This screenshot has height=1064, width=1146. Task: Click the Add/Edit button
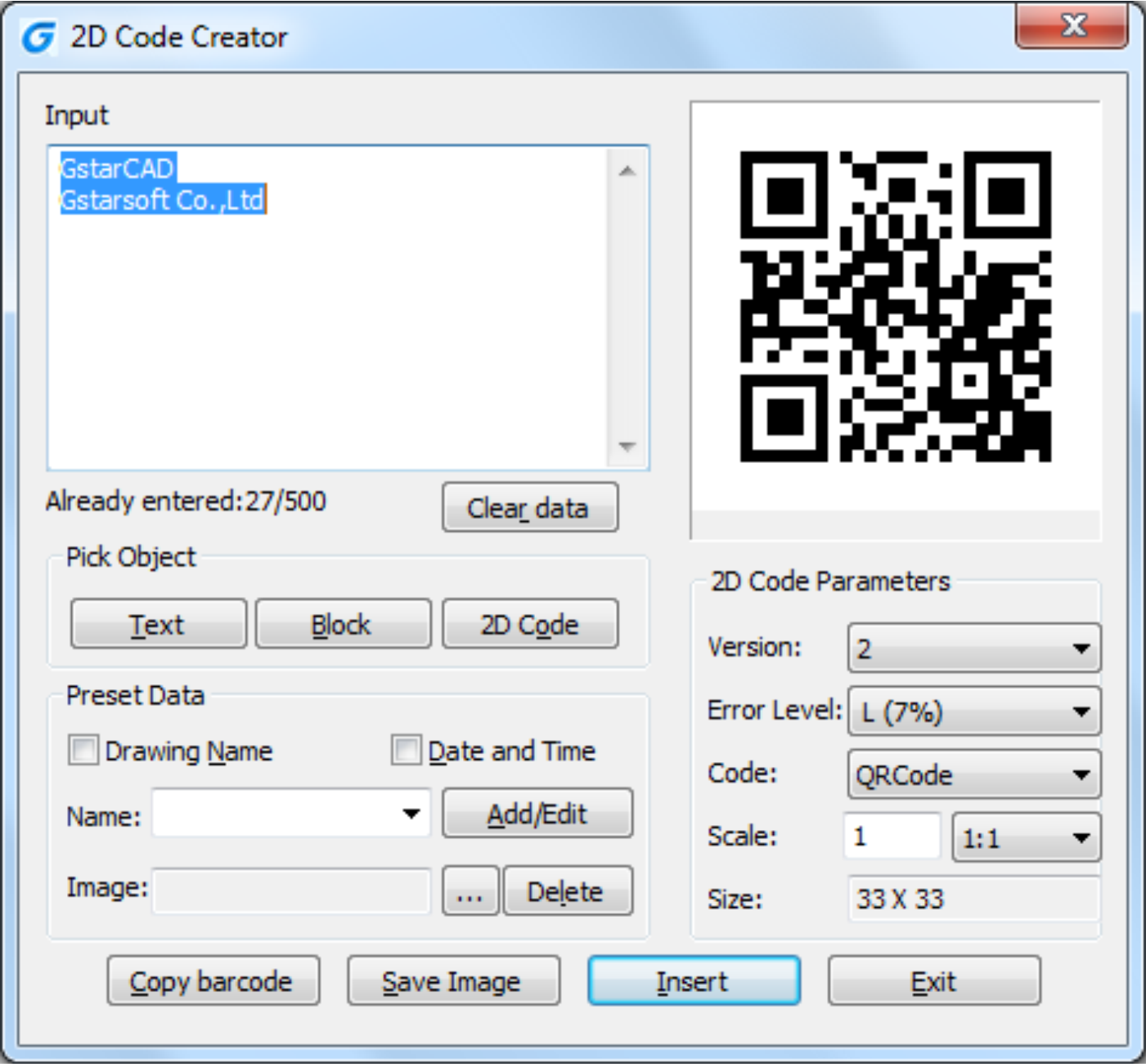pyautogui.click(x=537, y=814)
